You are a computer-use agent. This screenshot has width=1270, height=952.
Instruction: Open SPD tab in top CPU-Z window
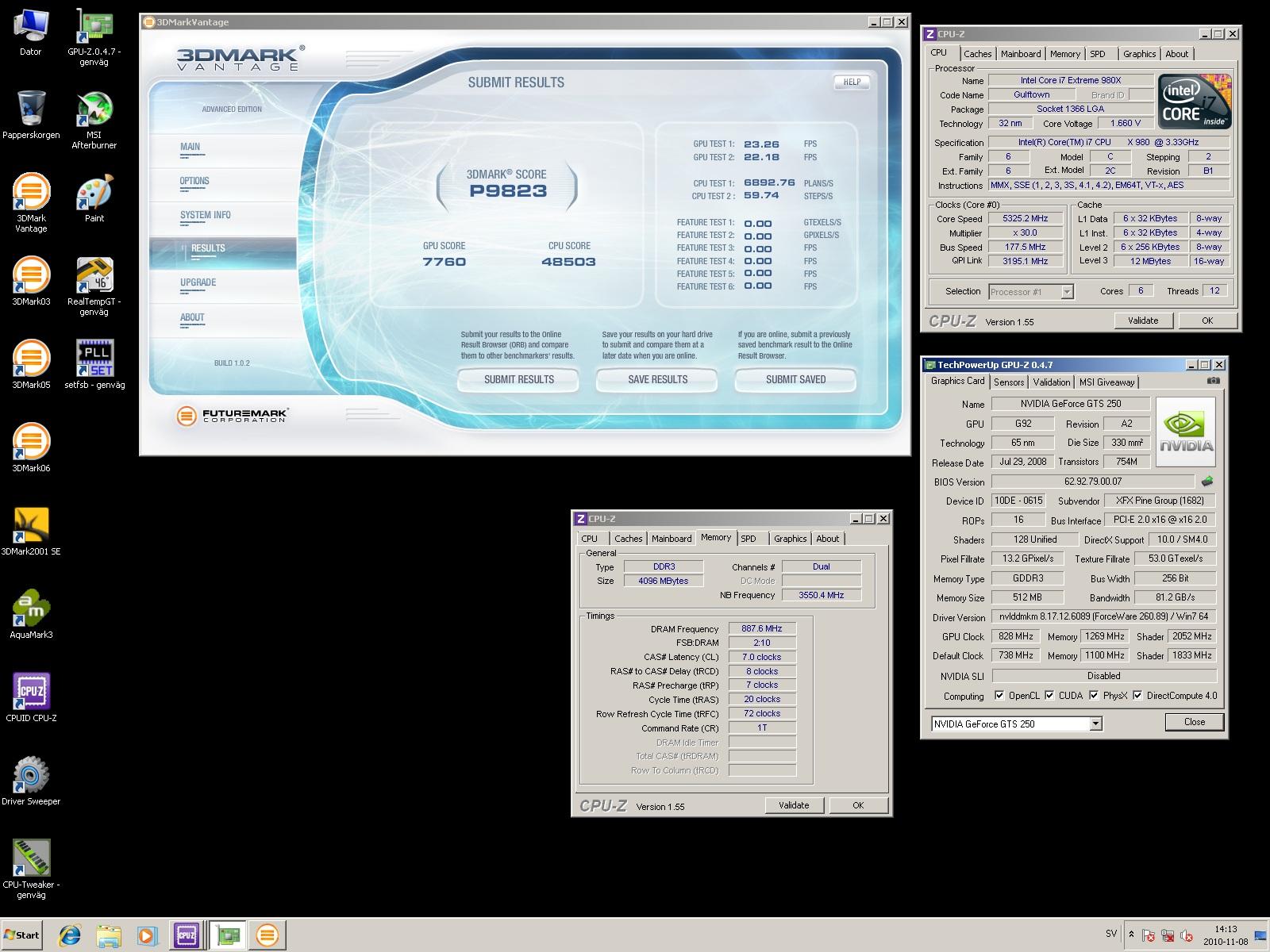(x=1098, y=54)
